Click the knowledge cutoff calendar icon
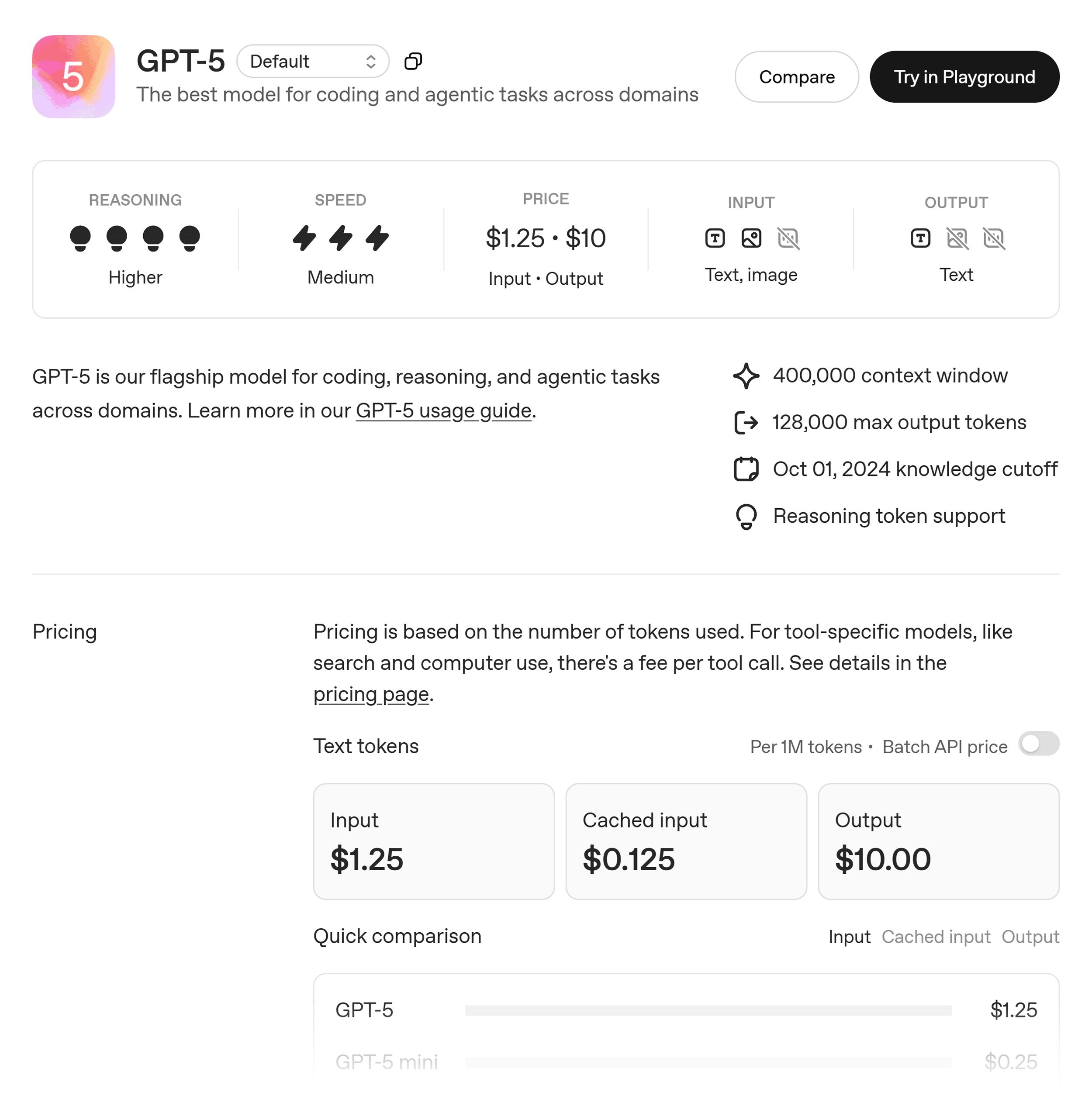This screenshot has width=1092, height=1103. 746,469
